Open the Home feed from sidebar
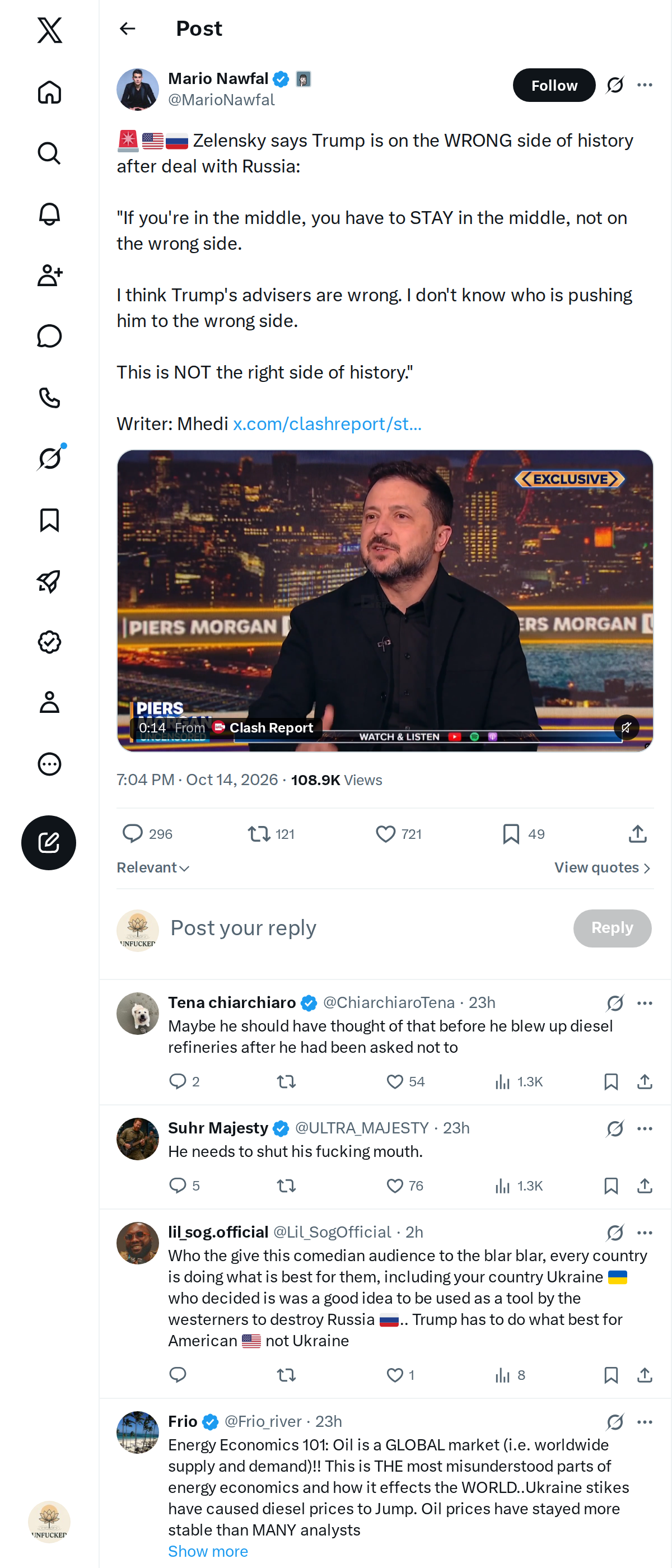The image size is (672, 1568). pos(49,92)
